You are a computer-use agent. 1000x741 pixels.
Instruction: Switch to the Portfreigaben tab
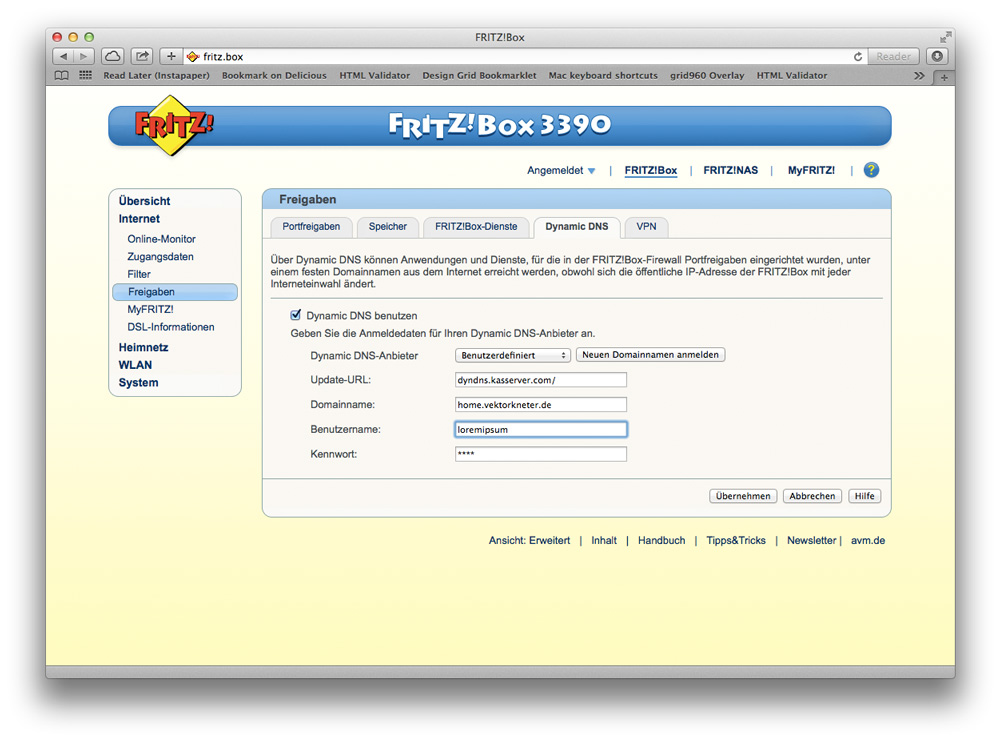click(311, 226)
